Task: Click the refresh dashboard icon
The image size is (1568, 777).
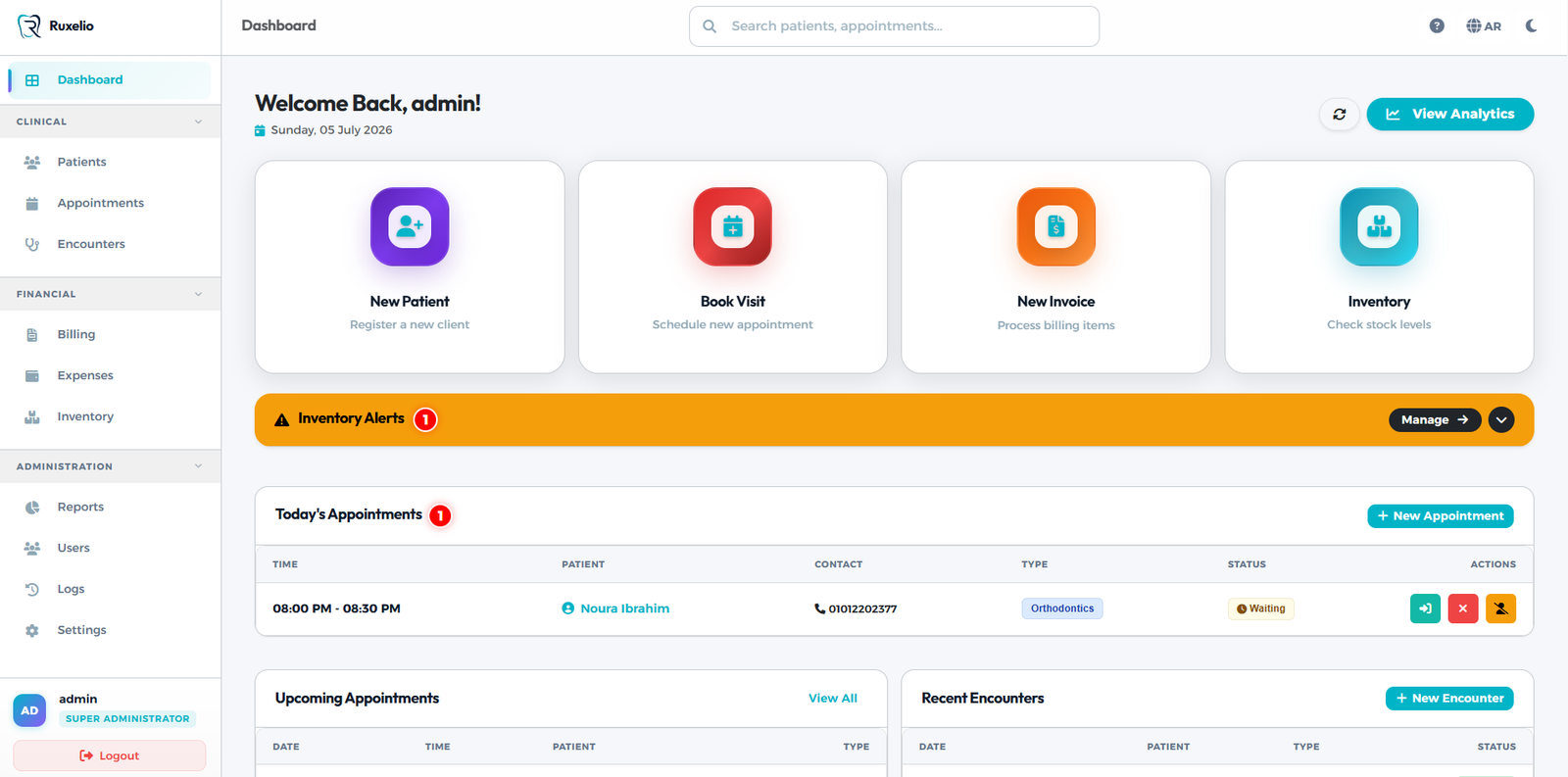Action: (1339, 114)
